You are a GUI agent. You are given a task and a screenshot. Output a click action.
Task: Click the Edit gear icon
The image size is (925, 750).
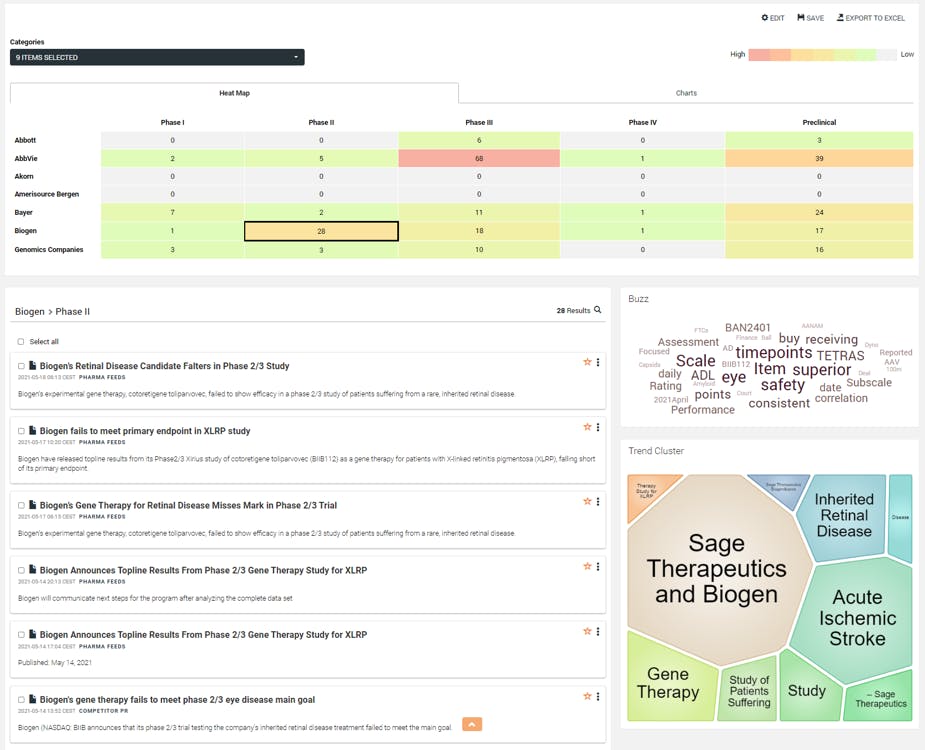765,18
